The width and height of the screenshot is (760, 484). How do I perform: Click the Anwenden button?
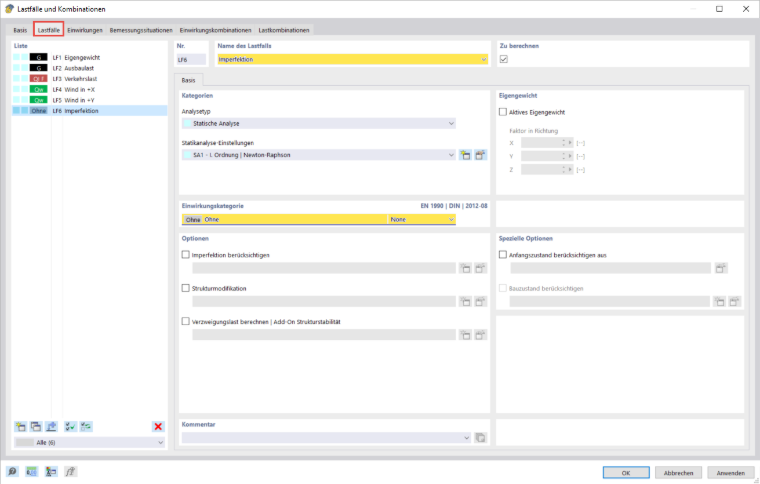click(x=730, y=473)
